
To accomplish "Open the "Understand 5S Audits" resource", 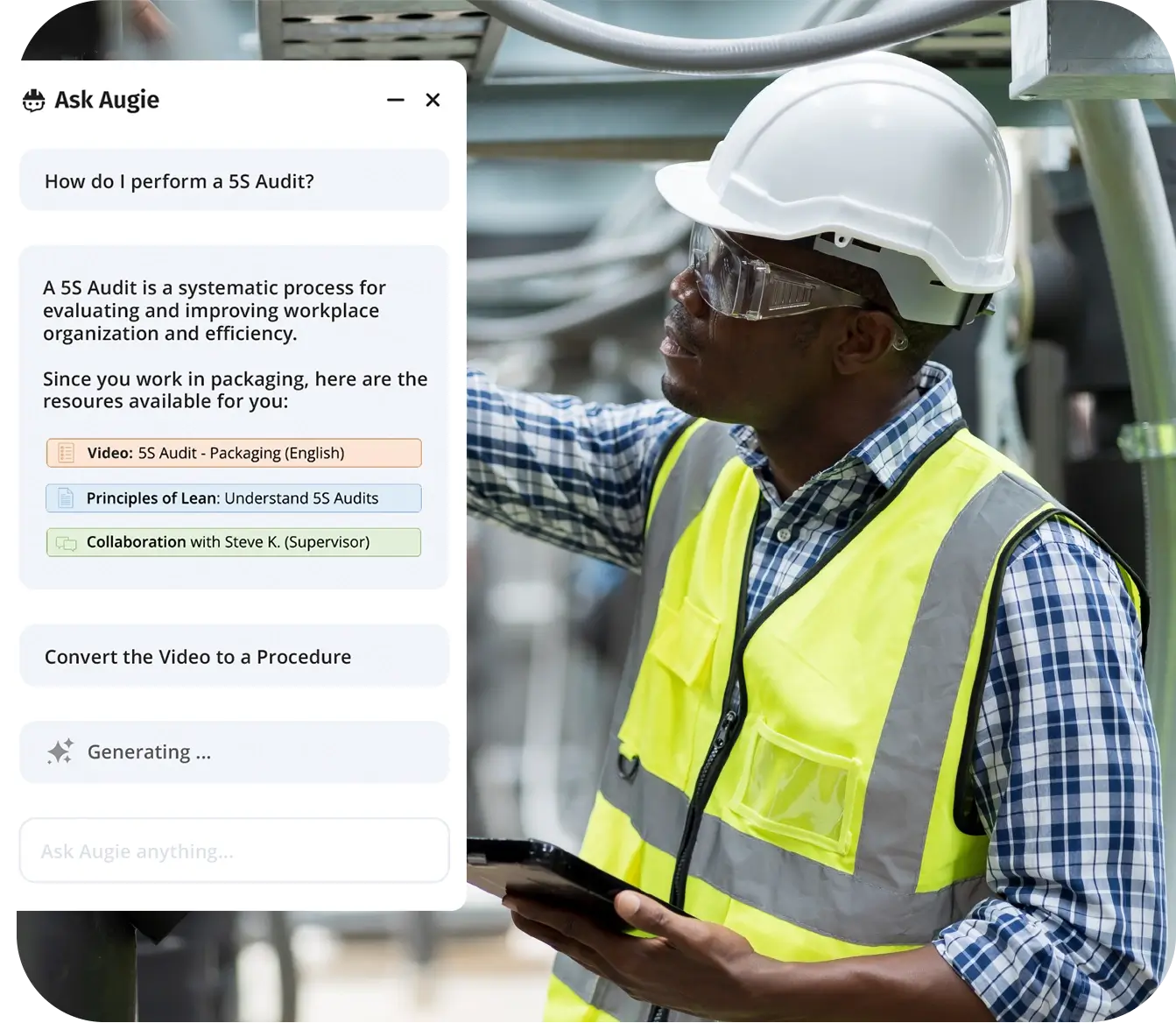I will [x=301, y=498].
